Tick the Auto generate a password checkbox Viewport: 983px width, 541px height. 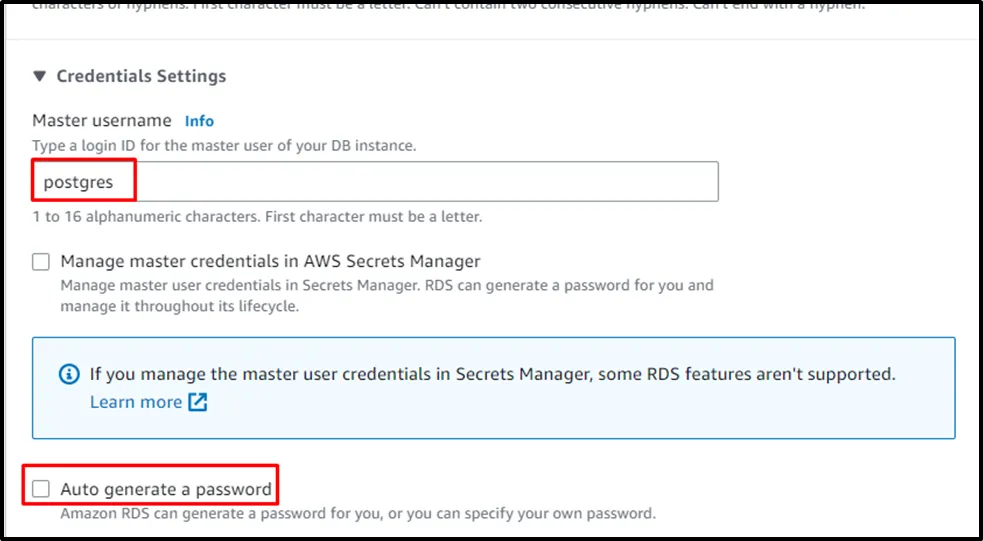pyautogui.click(x=41, y=489)
